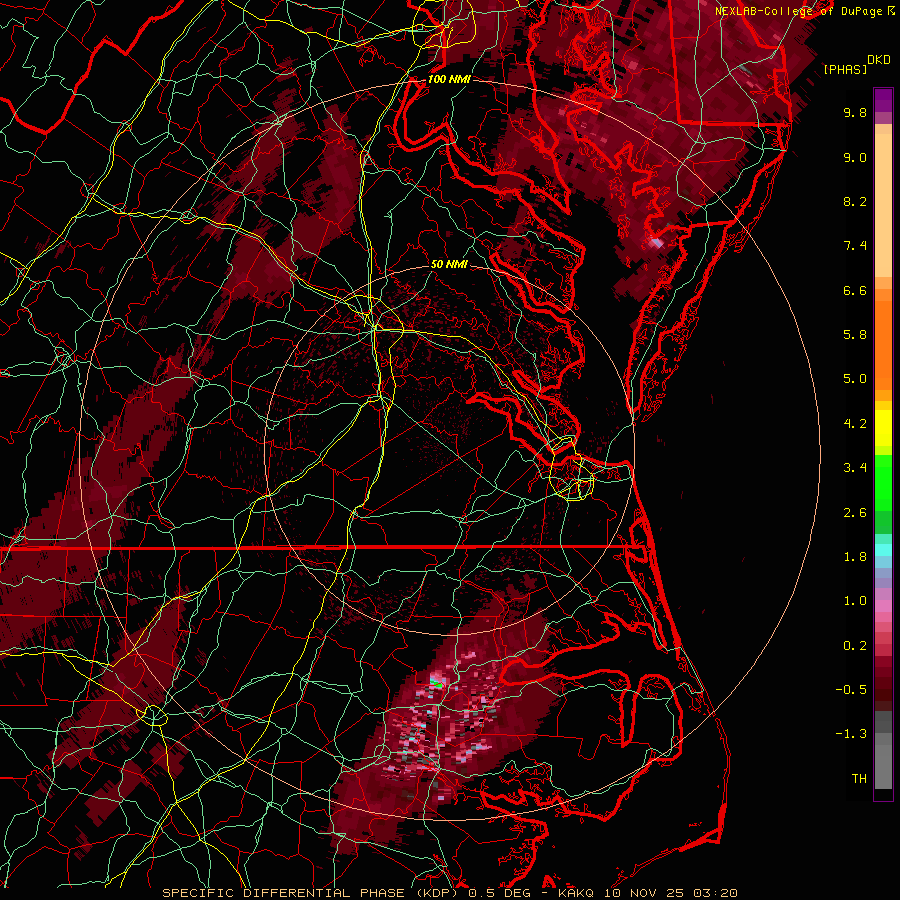Screen dimensions: 900x900
Task: Click the 1.0 scale value
Action: point(855,601)
